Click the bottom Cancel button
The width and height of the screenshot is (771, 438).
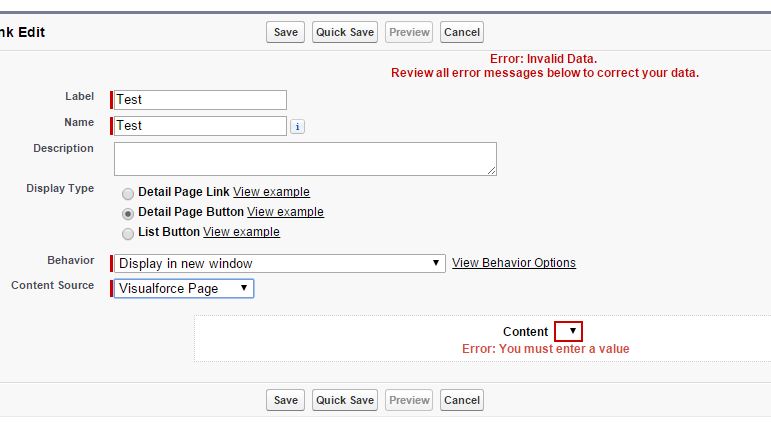[x=461, y=400]
